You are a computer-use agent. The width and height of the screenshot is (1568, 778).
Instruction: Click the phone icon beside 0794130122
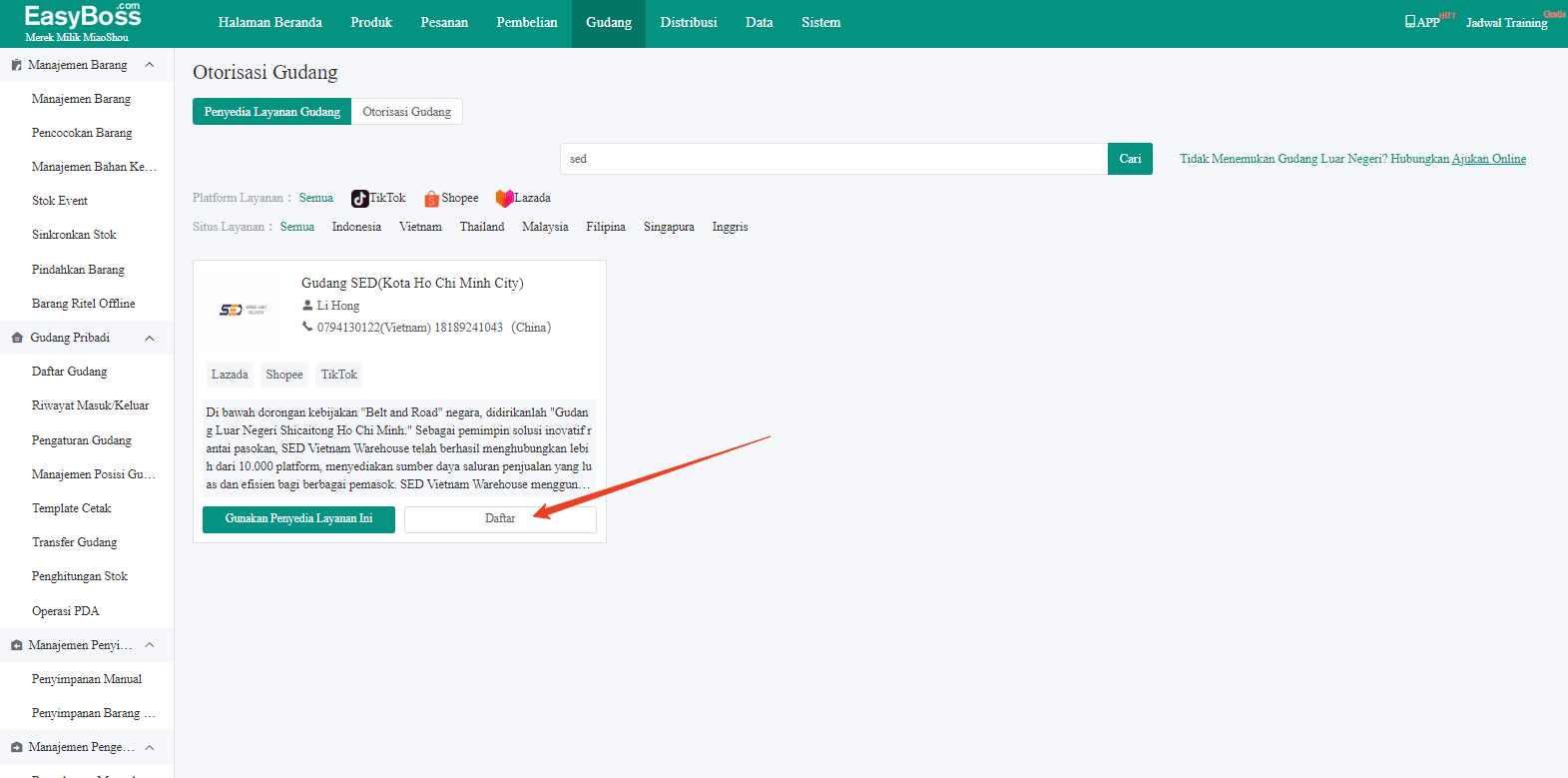(307, 328)
